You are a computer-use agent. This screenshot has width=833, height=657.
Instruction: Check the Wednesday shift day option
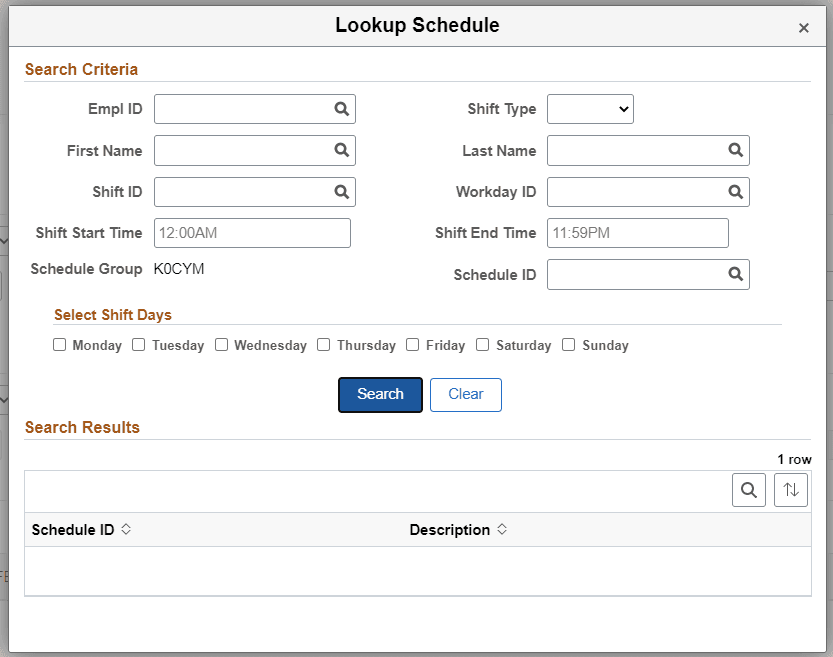tap(221, 345)
